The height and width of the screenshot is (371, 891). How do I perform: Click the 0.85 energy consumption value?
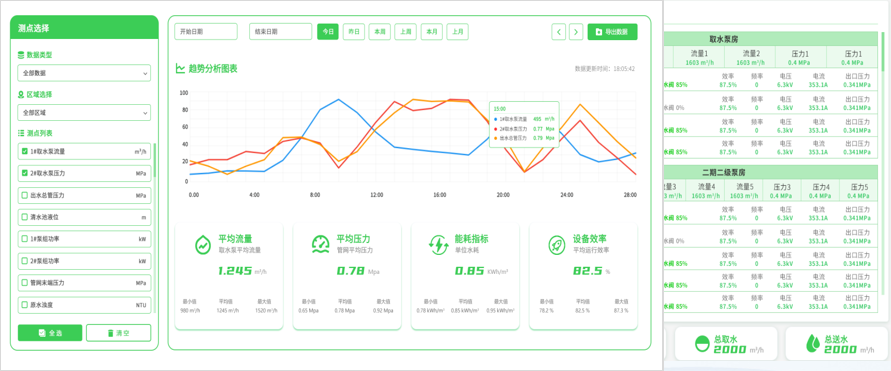(469, 271)
